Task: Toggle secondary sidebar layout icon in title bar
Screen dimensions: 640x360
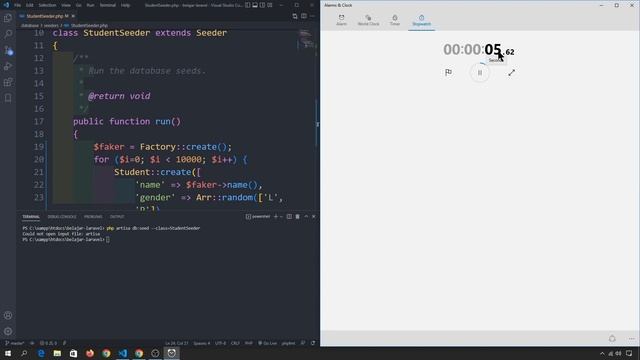Action: click(262, 5)
